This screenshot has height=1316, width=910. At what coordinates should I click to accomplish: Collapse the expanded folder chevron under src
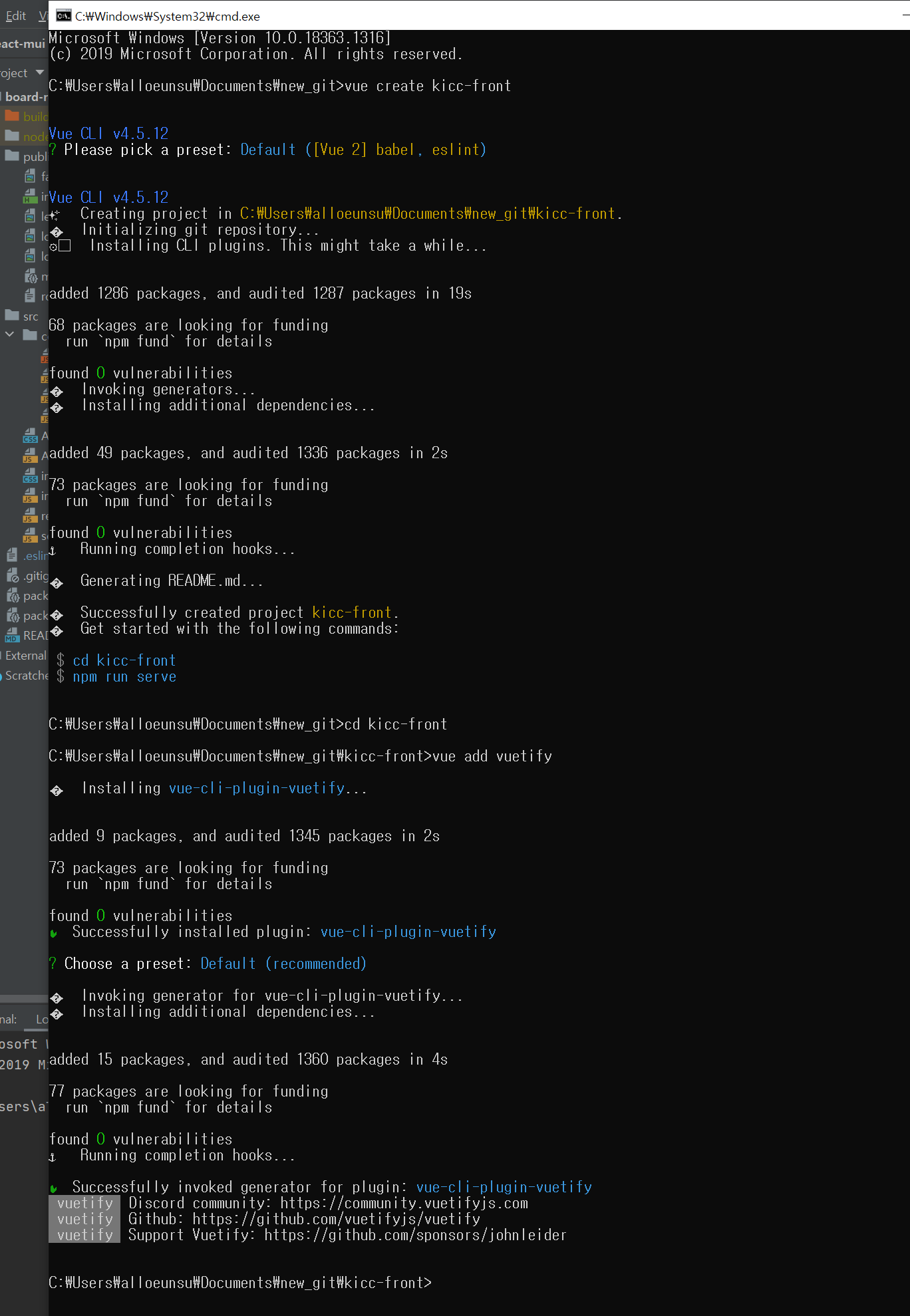[x=9, y=334]
